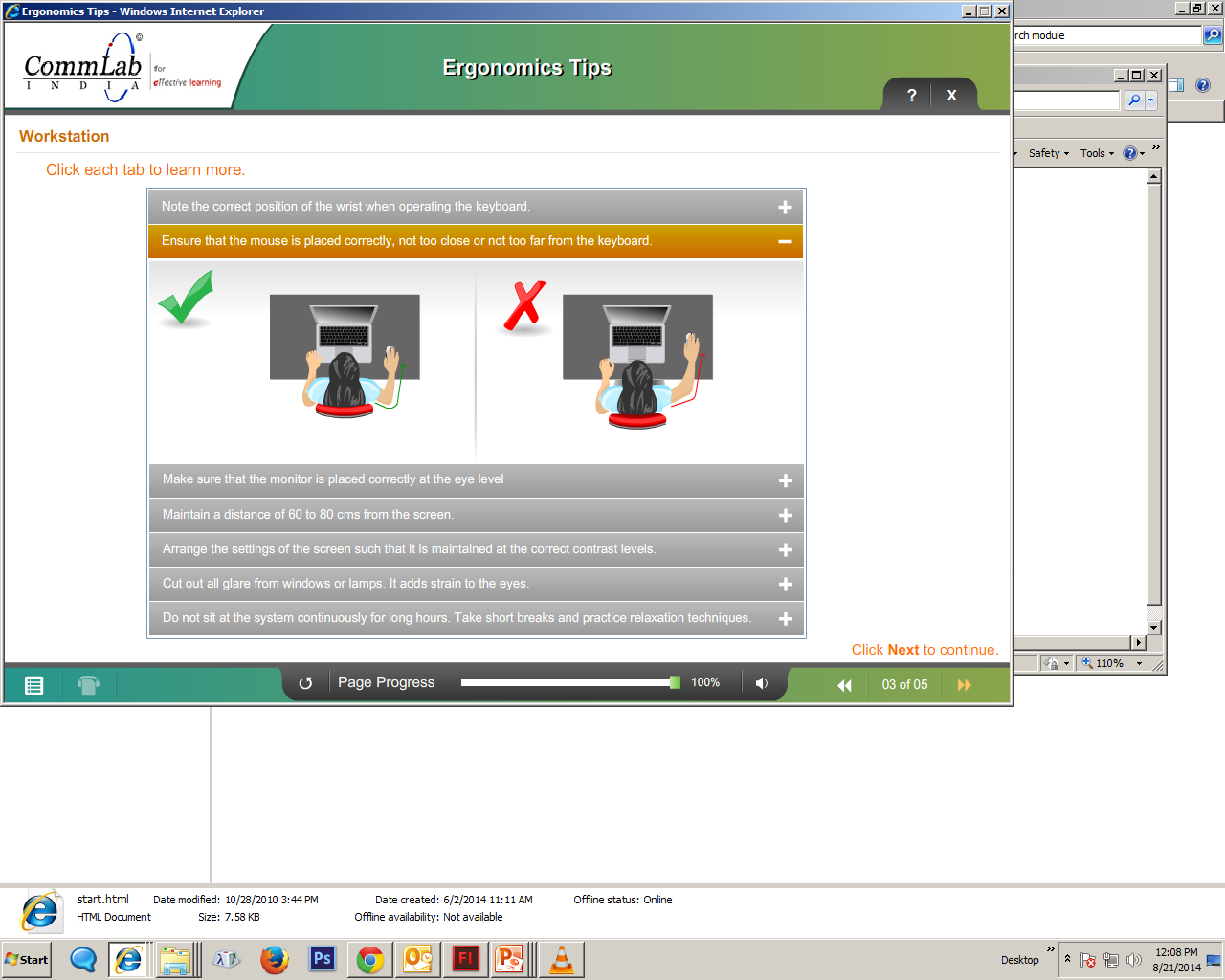Expand the wrist position tab
This screenshot has width=1225, height=980.
(785, 208)
